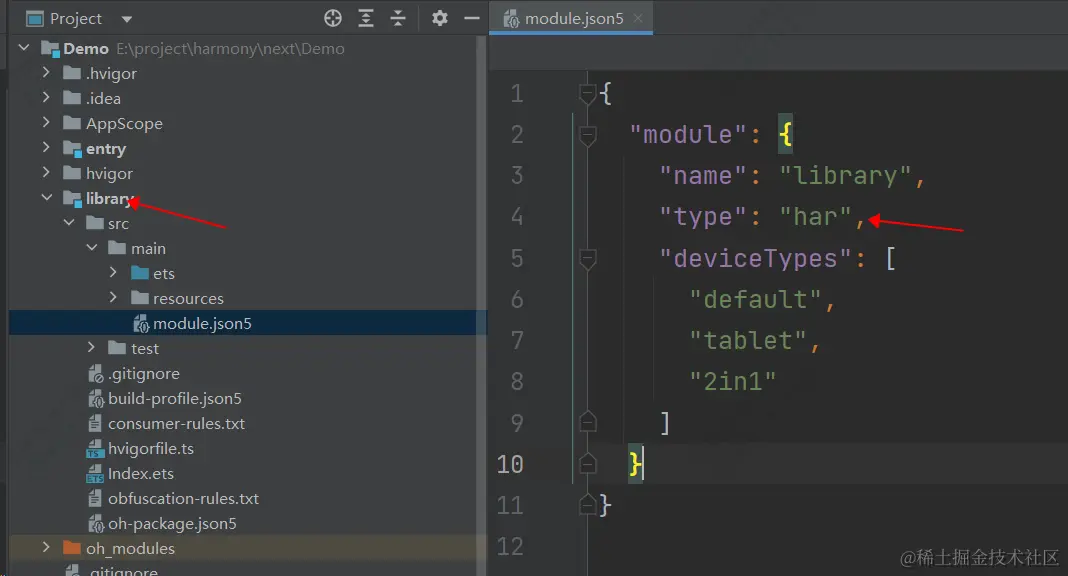Expand the resources folder

point(114,298)
